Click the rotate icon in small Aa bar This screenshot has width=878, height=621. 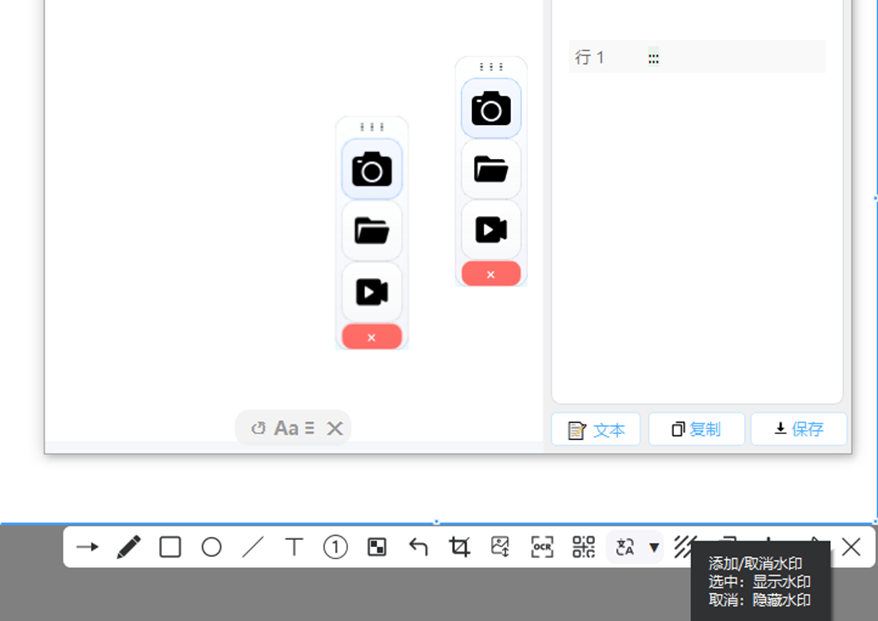point(258,428)
